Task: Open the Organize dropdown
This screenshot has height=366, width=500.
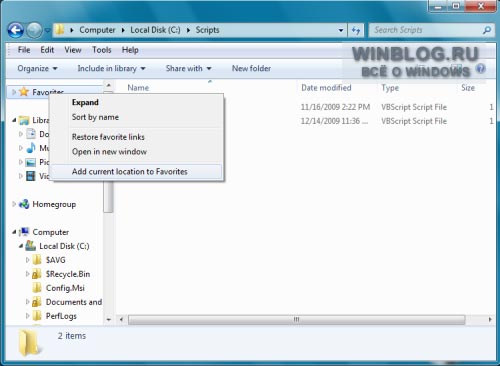Action: [37, 69]
